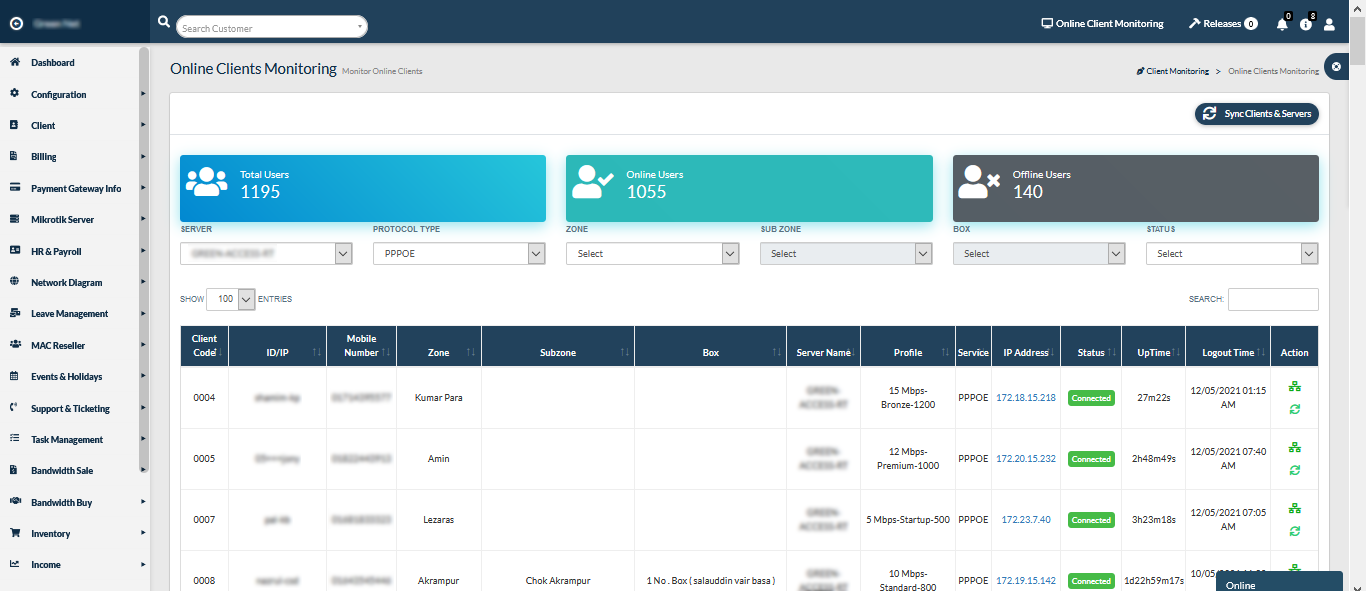The width and height of the screenshot is (1366, 591).
Task: Click inside the SEARCH field above the table
Action: pos(1272,298)
